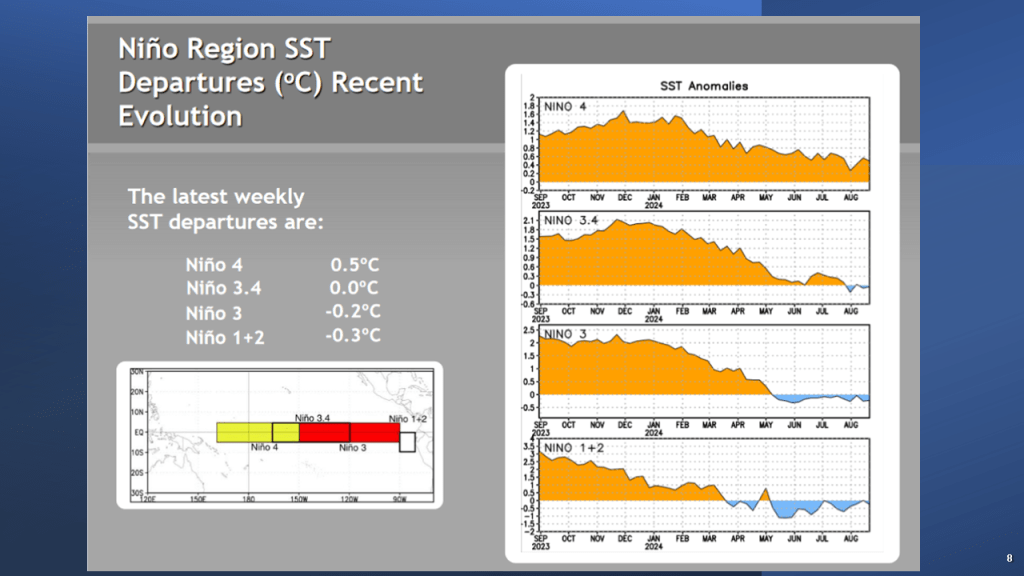
Task: Select the 'SST Anomalies' chart heading
Action: (x=703, y=85)
